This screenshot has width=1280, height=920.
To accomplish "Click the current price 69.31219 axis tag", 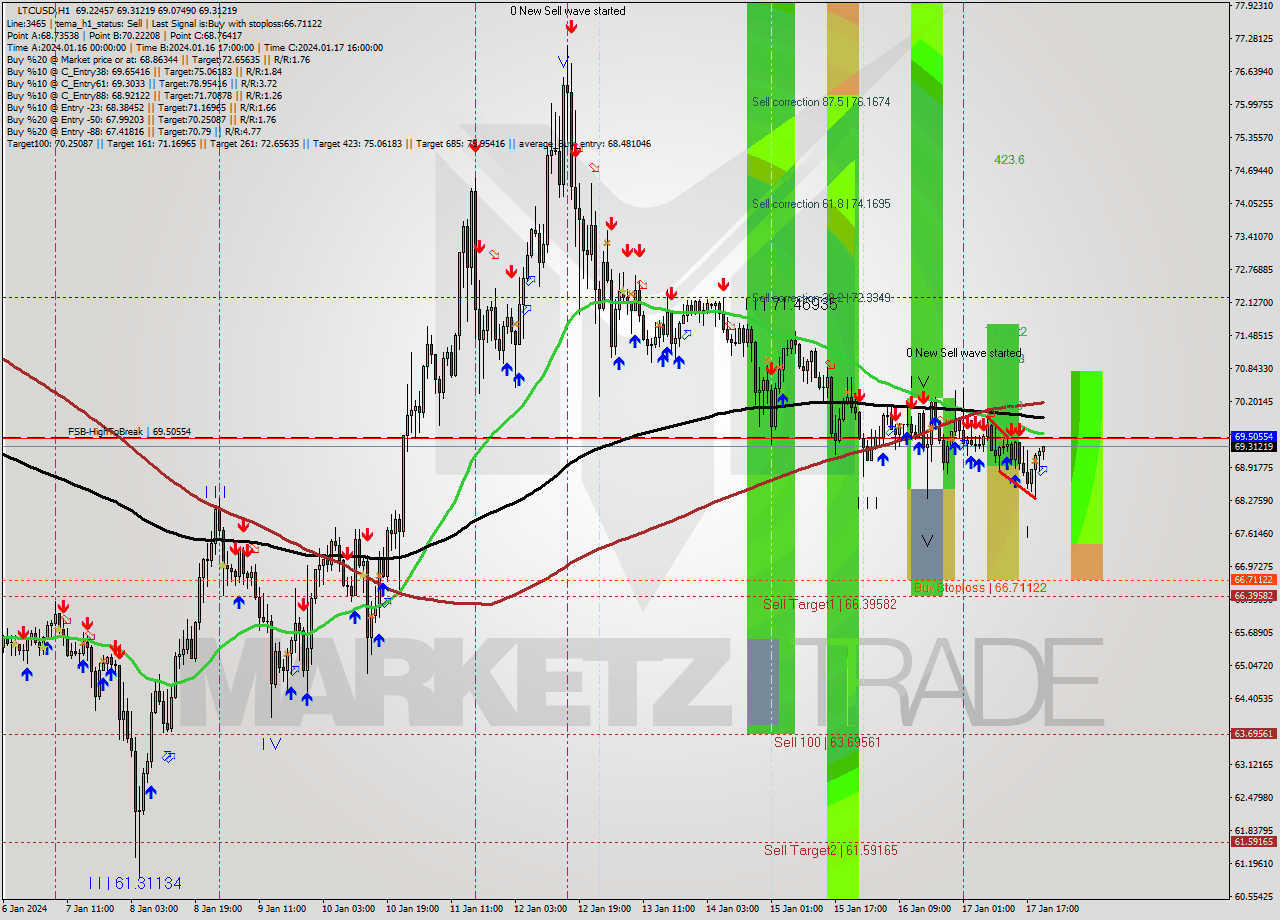I will (x=1254, y=448).
